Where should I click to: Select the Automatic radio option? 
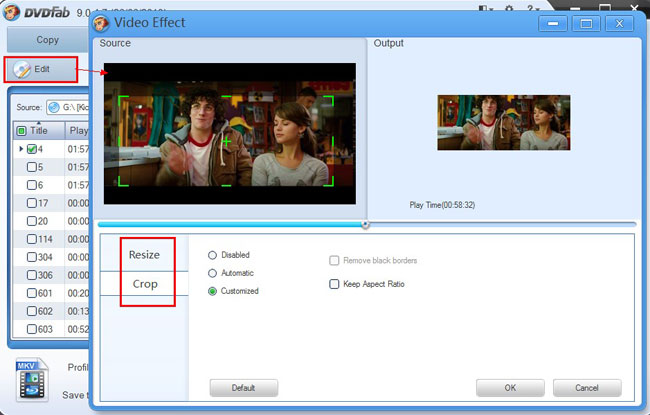pyautogui.click(x=212, y=273)
